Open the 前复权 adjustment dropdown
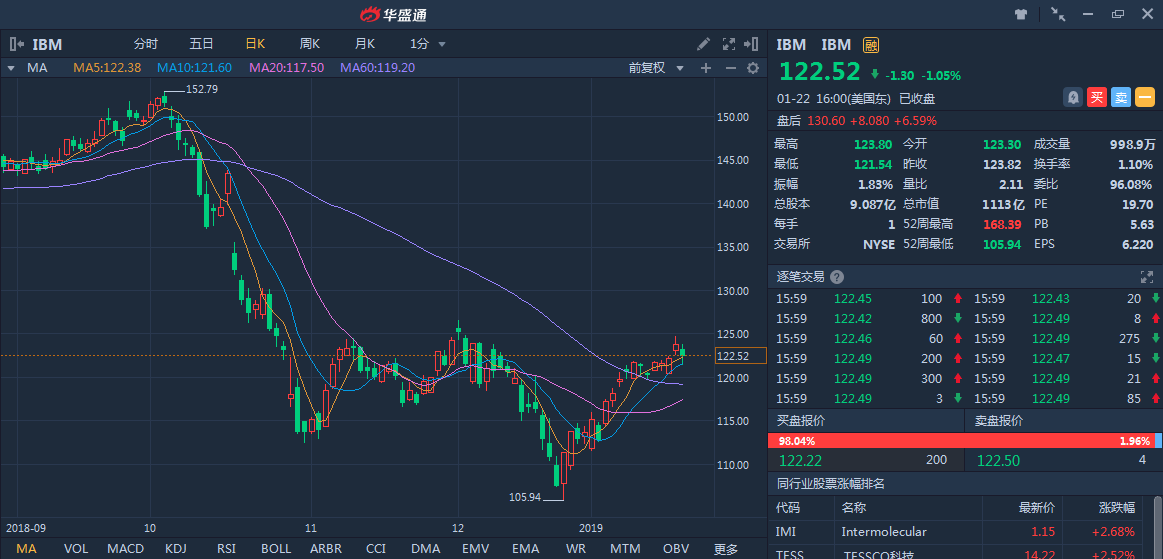The height and width of the screenshot is (559, 1163). [x=656, y=68]
